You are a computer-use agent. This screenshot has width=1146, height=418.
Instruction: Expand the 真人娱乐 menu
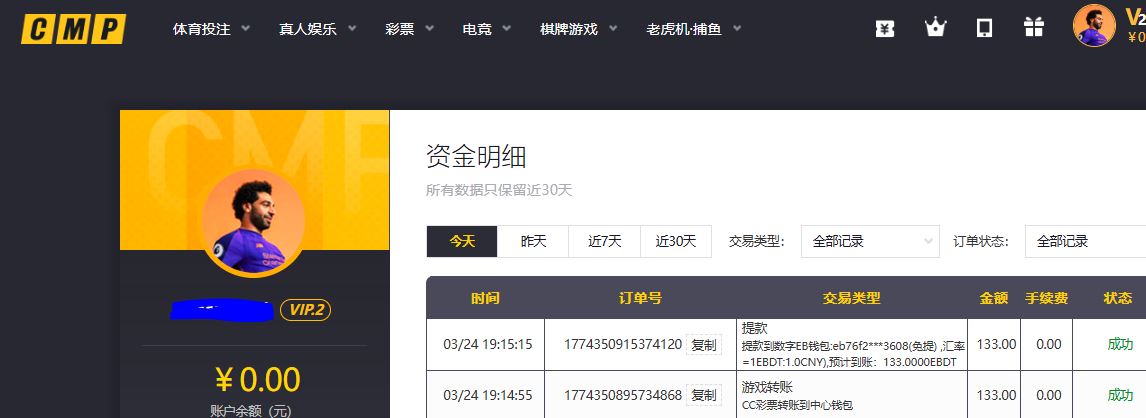click(x=317, y=29)
